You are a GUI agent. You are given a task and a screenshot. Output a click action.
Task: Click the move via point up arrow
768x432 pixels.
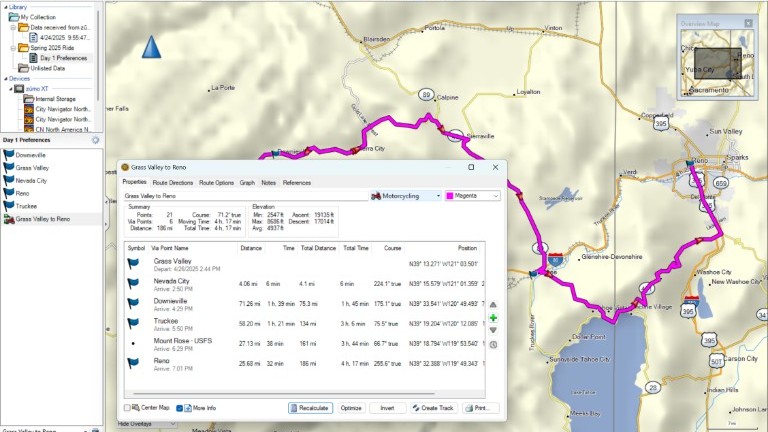493,305
